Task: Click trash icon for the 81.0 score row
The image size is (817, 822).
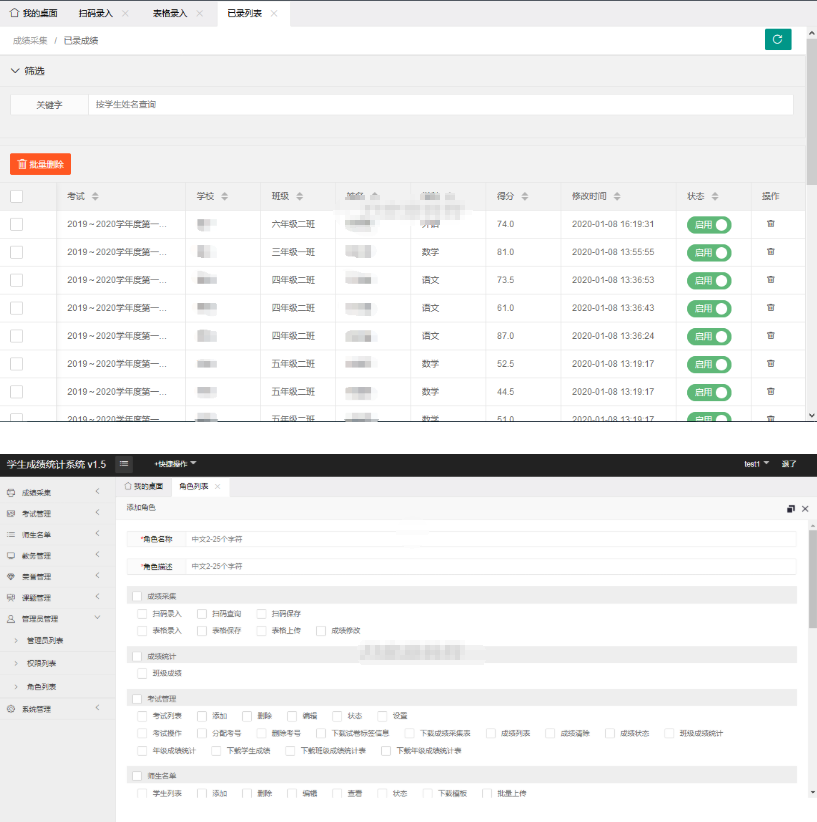Action: (770, 252)
